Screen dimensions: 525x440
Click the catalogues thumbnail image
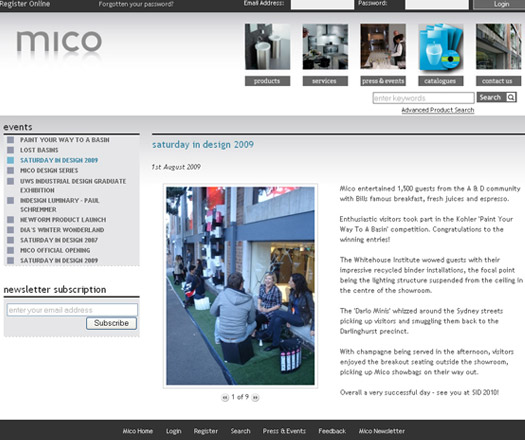coord(441,47)
